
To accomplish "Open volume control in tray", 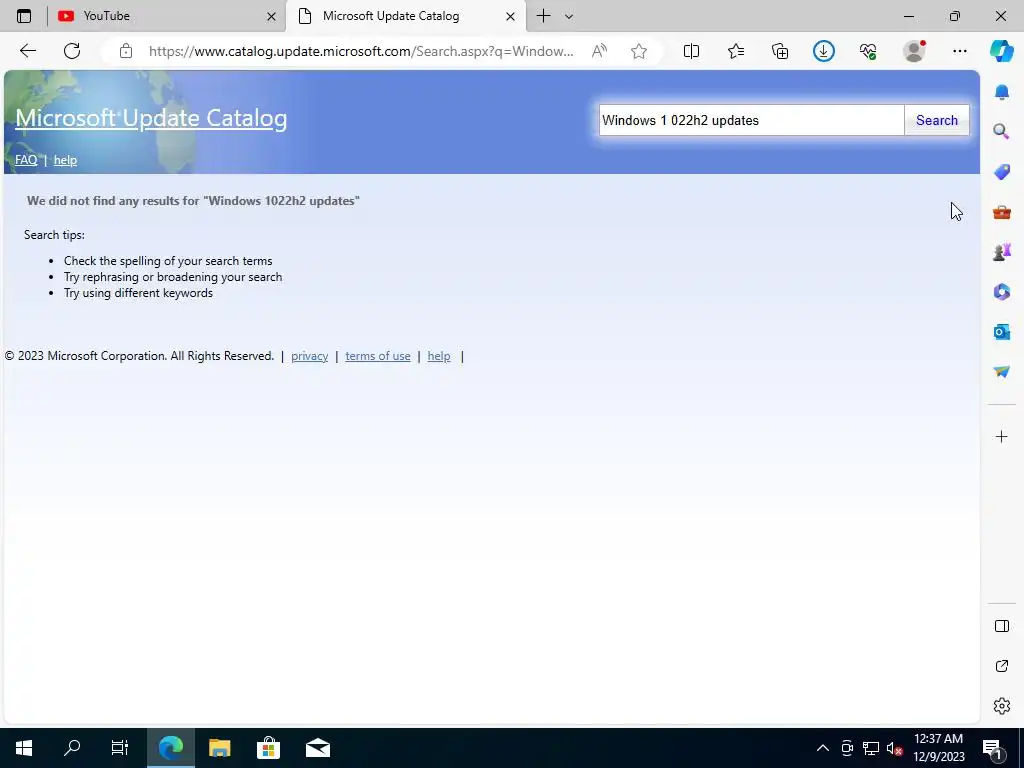I will tap(895, 748).
